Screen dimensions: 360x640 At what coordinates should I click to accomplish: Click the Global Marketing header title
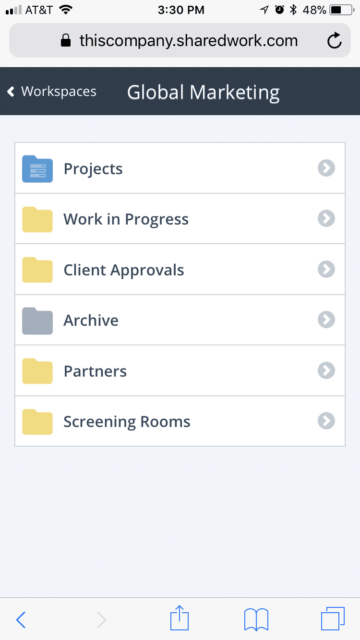203,92
